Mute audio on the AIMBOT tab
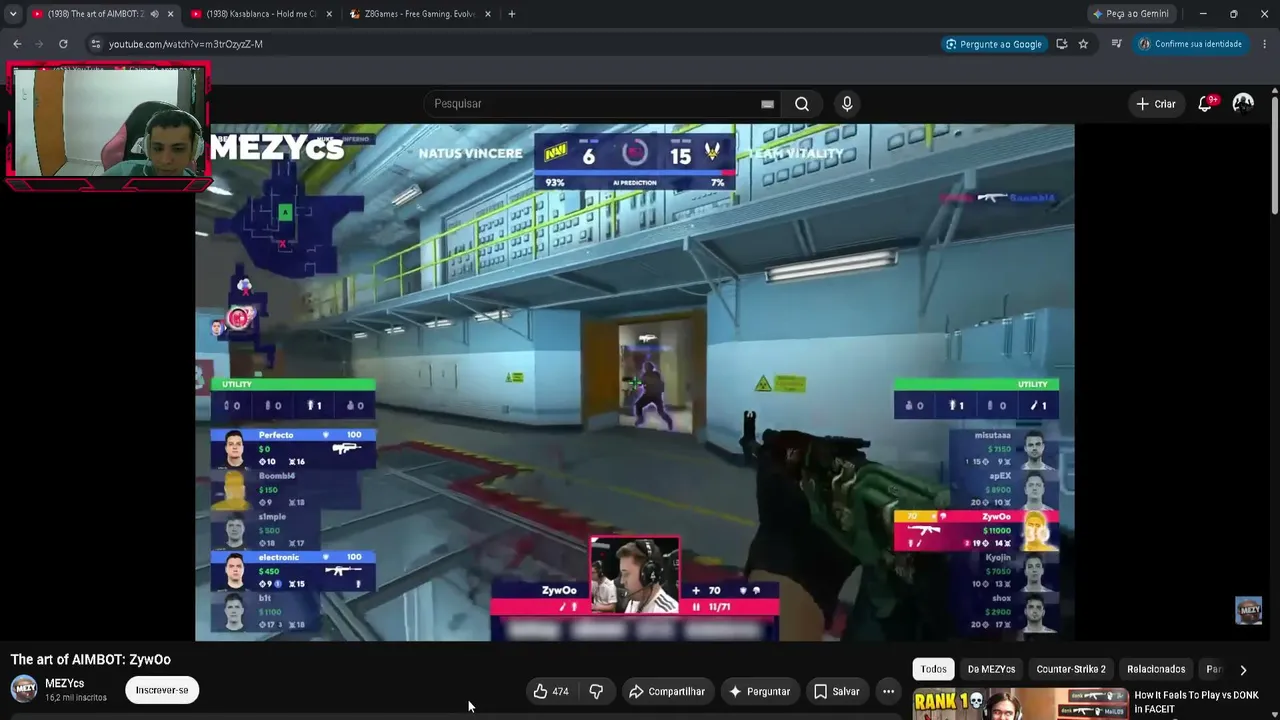1280x720 pixels. 154,14
